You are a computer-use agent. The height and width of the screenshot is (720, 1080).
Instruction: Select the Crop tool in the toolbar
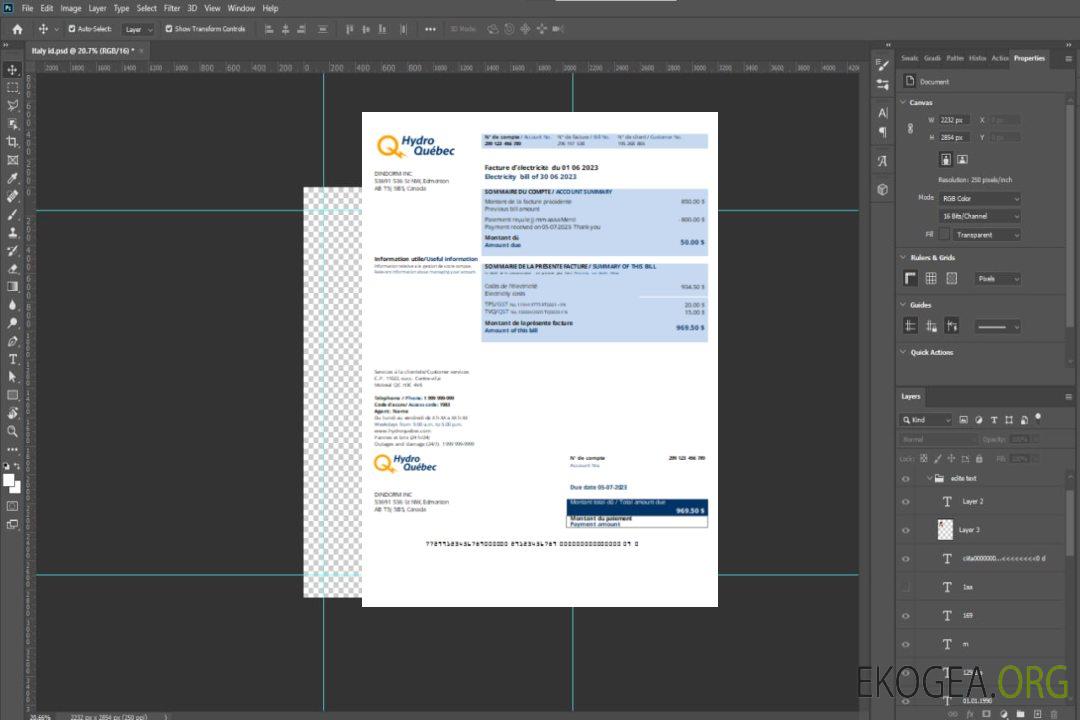tap(13, 141)
